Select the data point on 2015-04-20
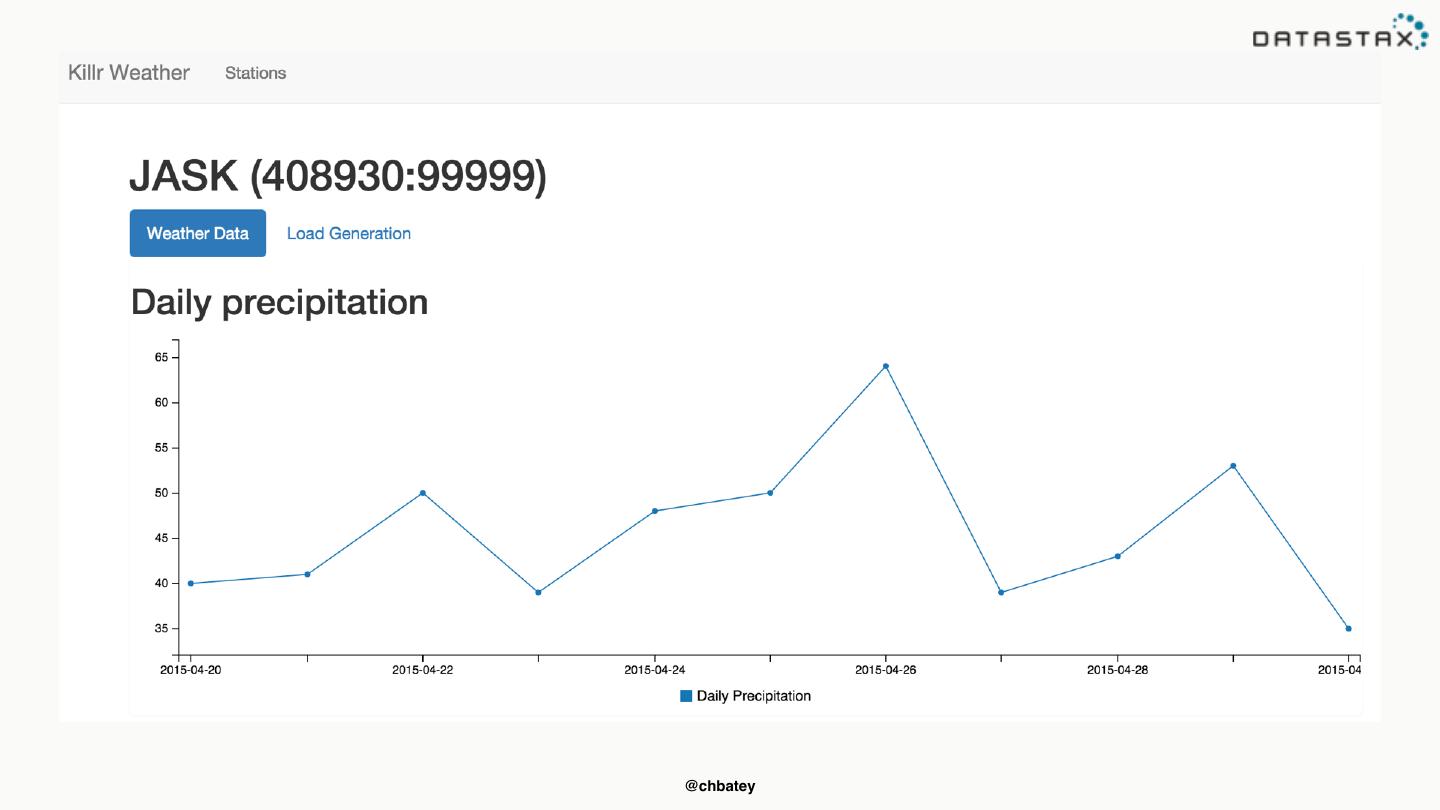 pyautogui.click(x=191, y=583)
